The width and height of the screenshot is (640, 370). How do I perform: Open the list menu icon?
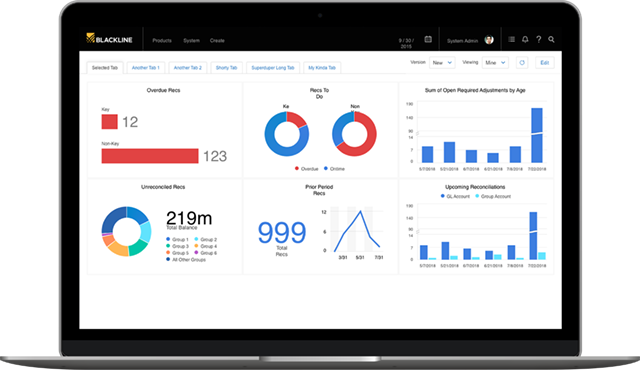511,39
